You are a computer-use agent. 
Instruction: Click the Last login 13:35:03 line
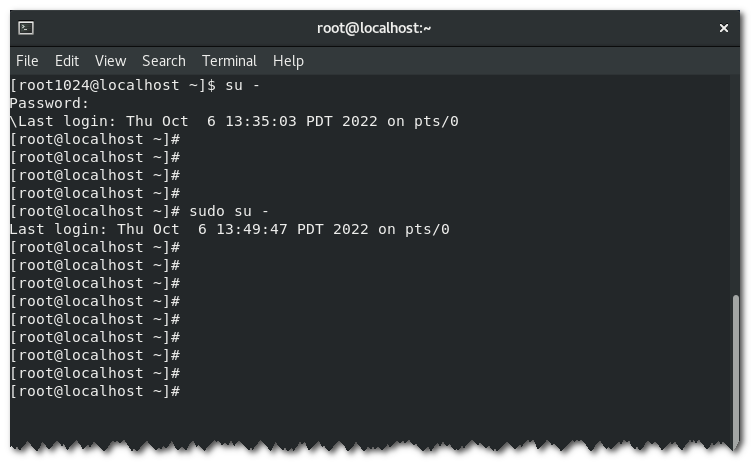click(234, 121)
